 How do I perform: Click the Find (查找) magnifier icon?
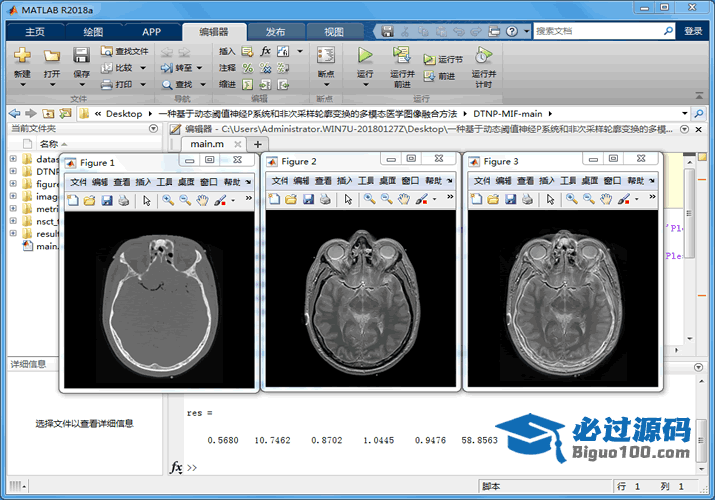[x=167, y=84]
